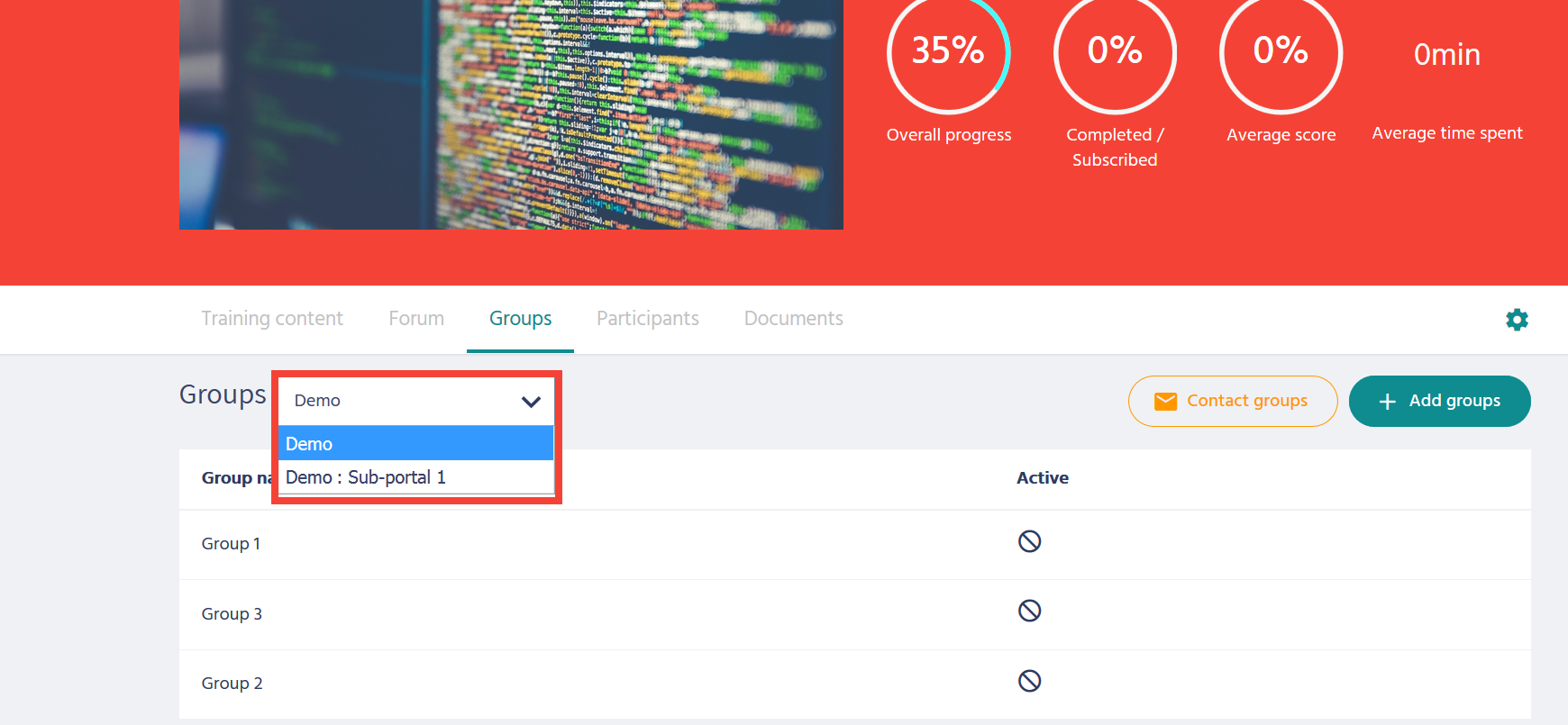Switch to the Training content tab
Viewport: 1568px width, 725px height.
pyautogui.click(x=272, y=319)
